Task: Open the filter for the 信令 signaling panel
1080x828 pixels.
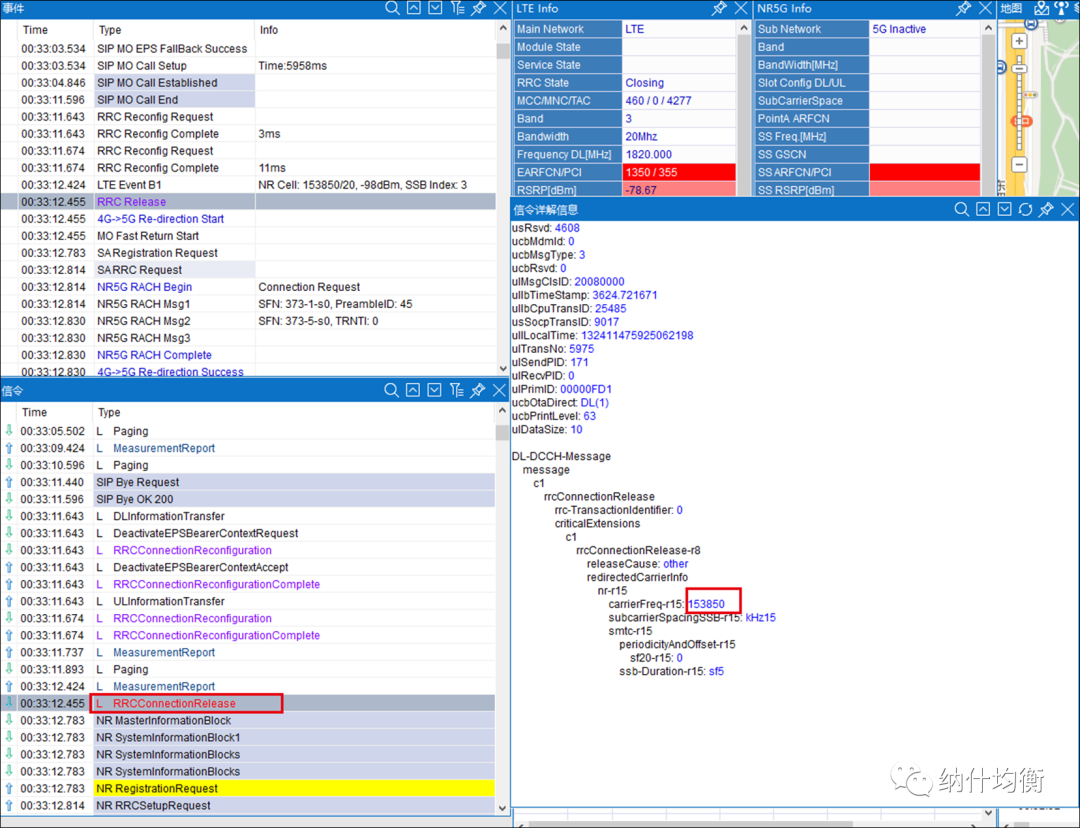Action: click(x=457, y=391)
